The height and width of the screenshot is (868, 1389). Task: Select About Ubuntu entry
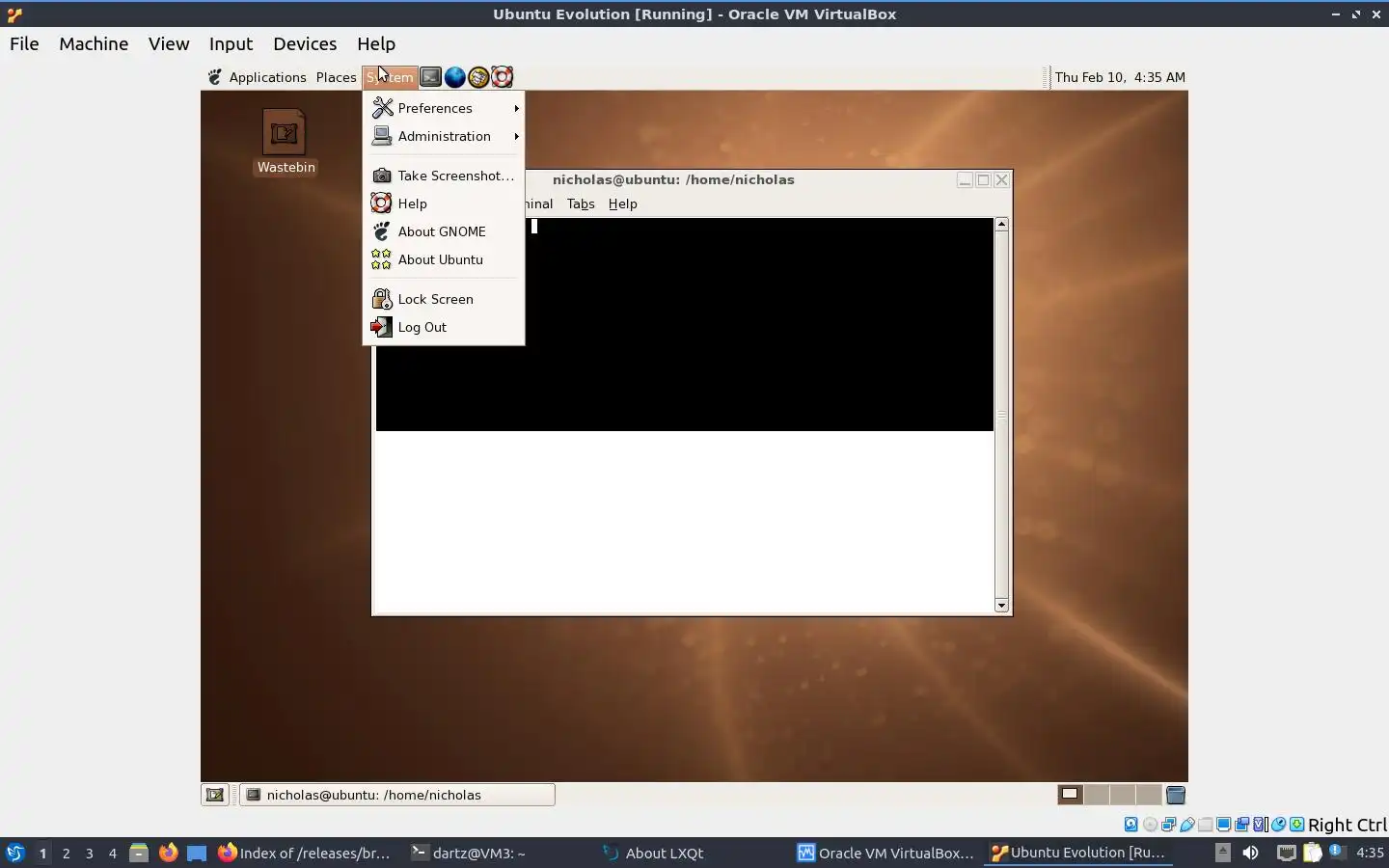pyautogui.click(x=444, y=259)
